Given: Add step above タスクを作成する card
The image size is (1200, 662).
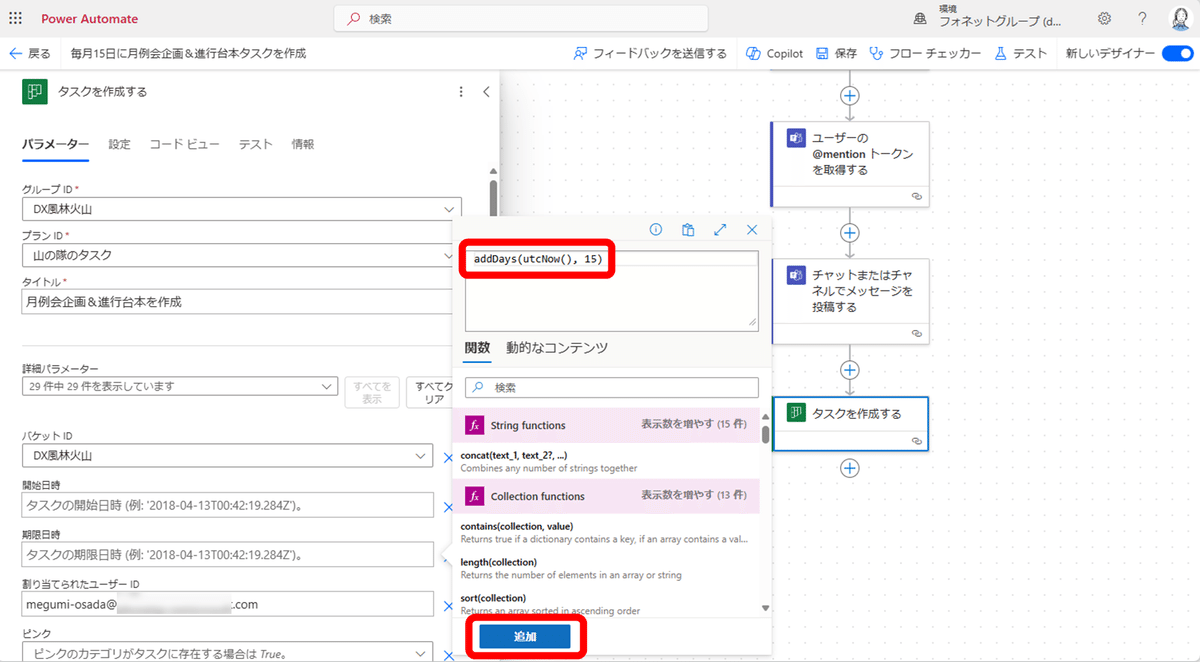Looking at the screenshot, I should (x=850, y=370).
